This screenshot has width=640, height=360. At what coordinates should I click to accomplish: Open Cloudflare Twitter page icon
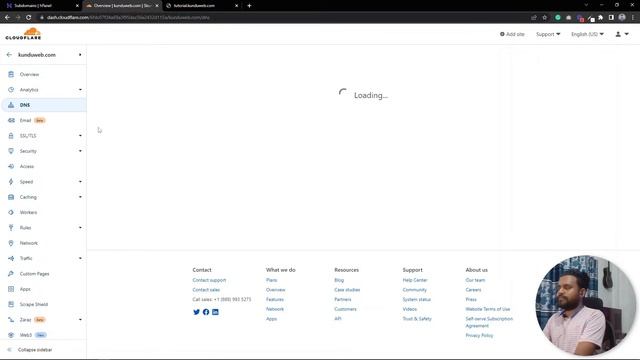point(196,312)
